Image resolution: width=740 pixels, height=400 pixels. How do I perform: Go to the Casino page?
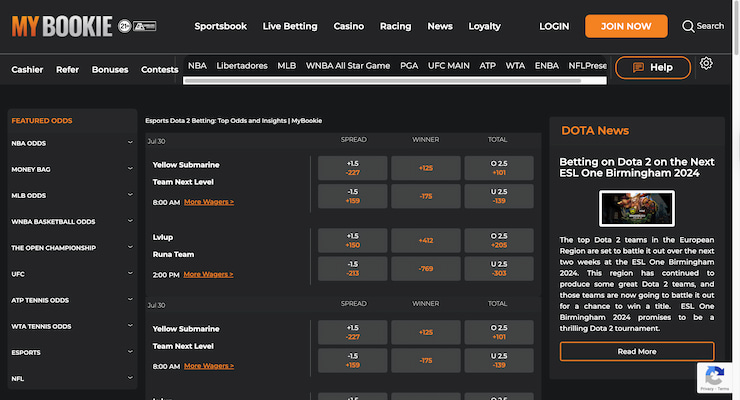(348, 26)
